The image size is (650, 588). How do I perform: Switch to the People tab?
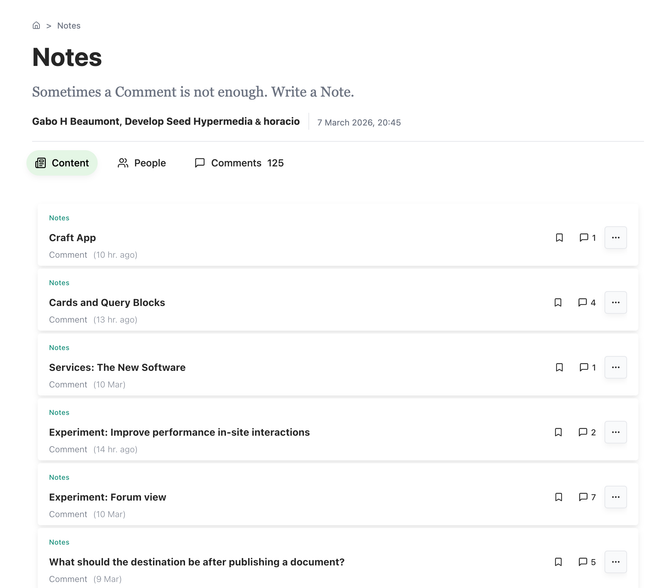[x=141, y=163]
